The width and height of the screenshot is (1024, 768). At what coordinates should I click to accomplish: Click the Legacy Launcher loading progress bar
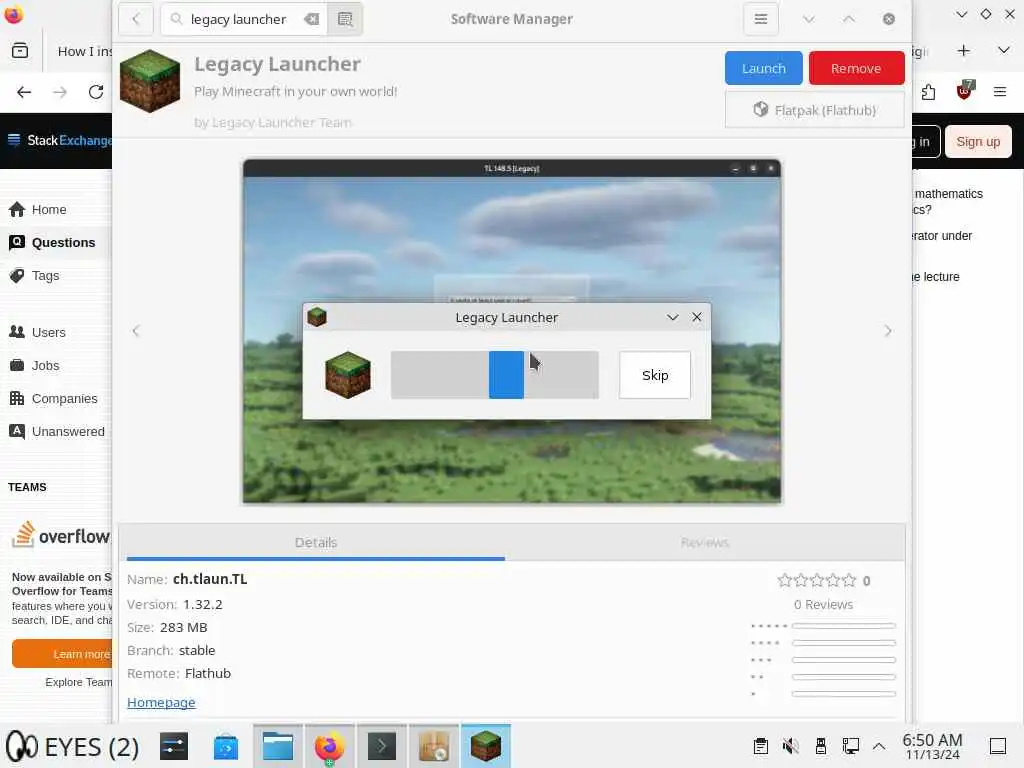pos(494,375)
